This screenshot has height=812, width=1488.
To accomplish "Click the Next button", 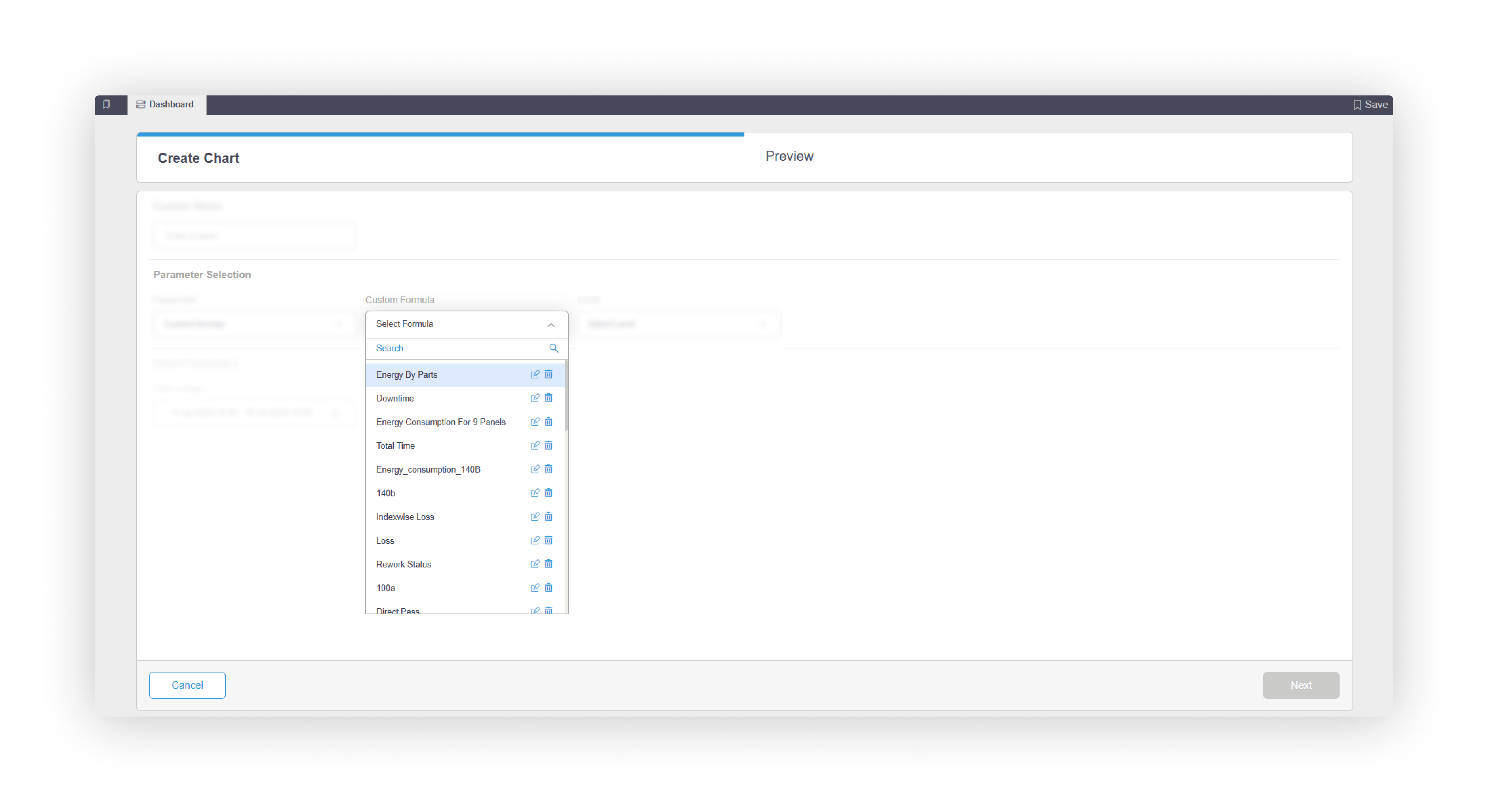I will click(x=1300, y=685).
